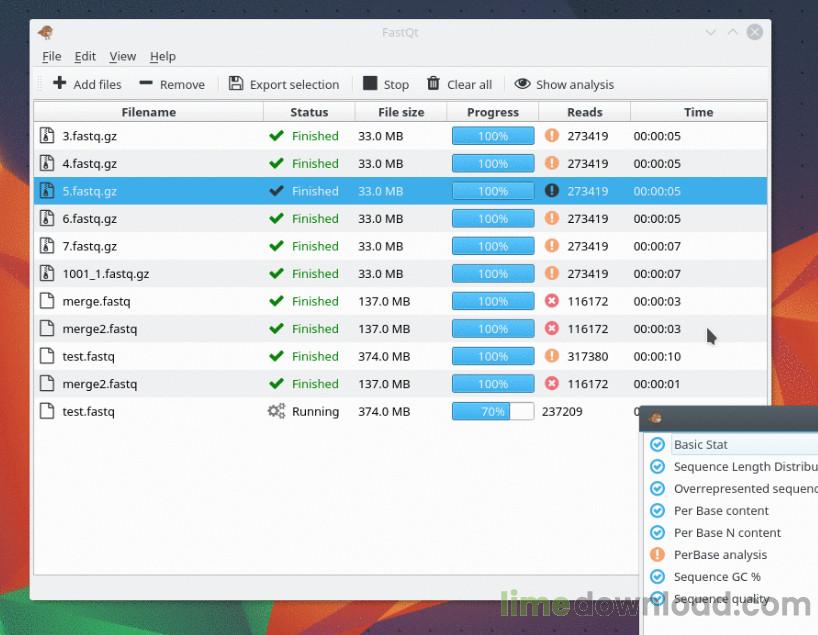Click the green checkmark in 6.fastq.gz row
This screenshot has width=818, height=635.
click(x=276, y=218)
